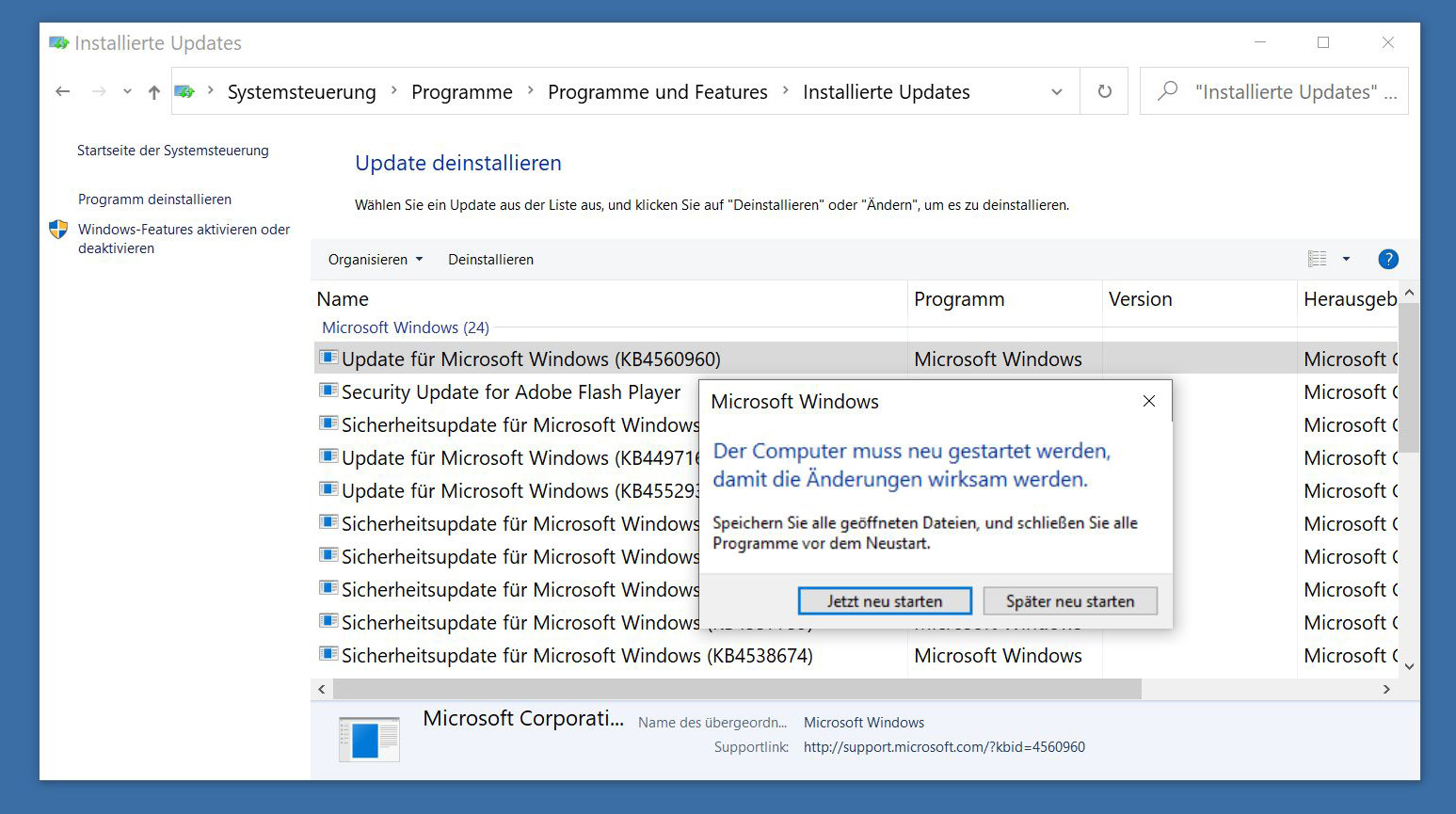Click the update thumbnail in the details pane
Screen dimensions: 1456x814
click(369, 739)
